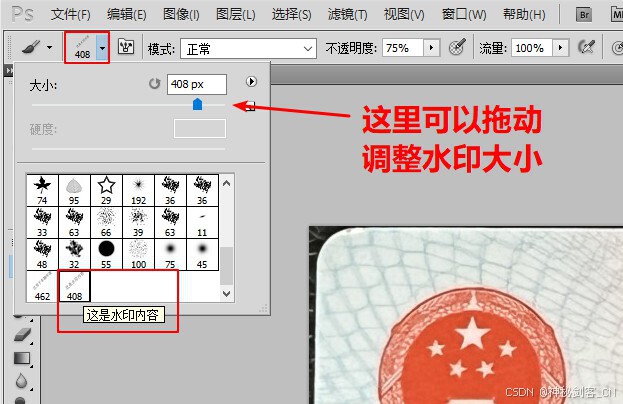Select the Blur droplet tool
The image size is (623, 404).
point(21,381)
